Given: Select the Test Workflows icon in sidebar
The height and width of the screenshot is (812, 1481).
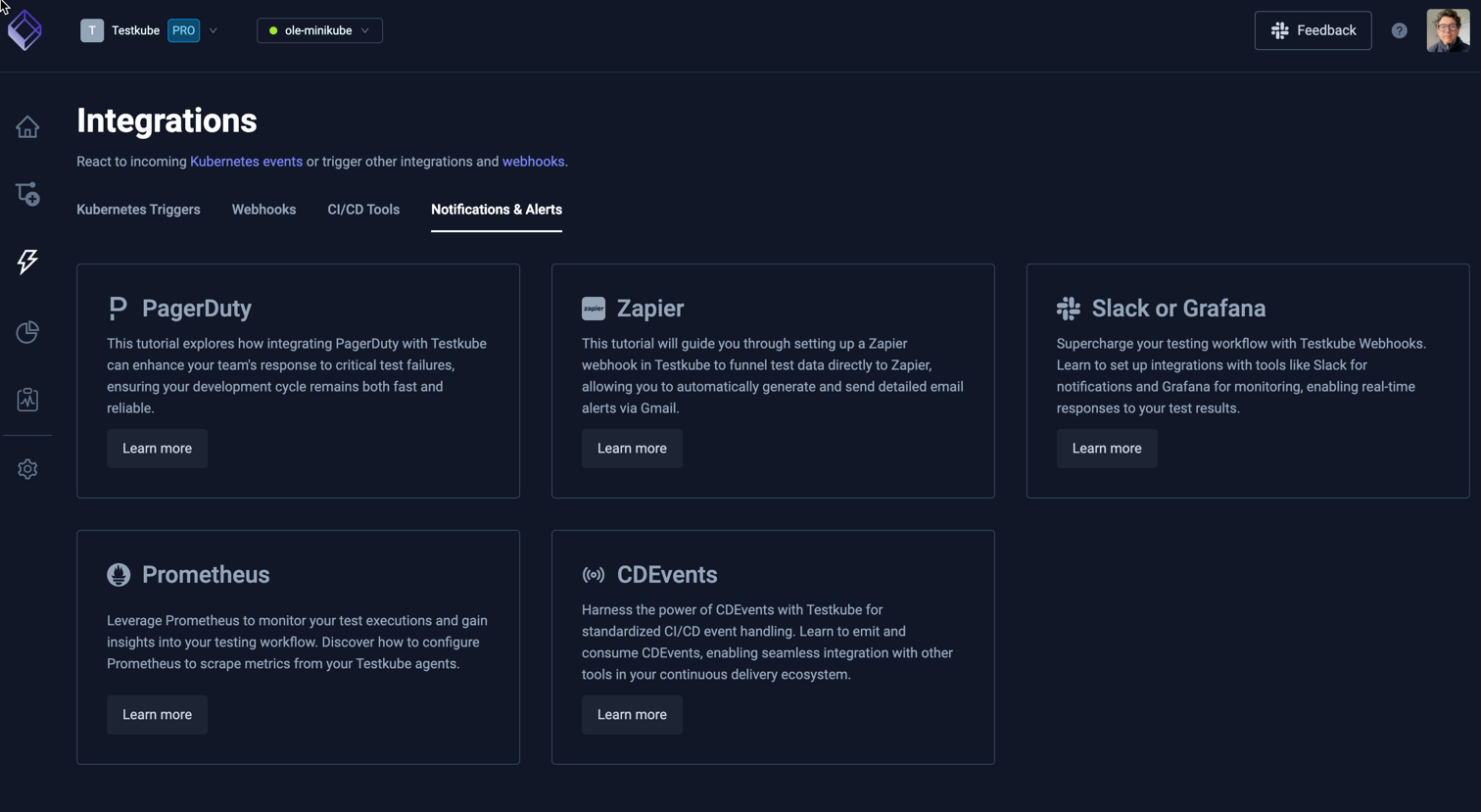Looking at the screenshot, I should 26,194.
